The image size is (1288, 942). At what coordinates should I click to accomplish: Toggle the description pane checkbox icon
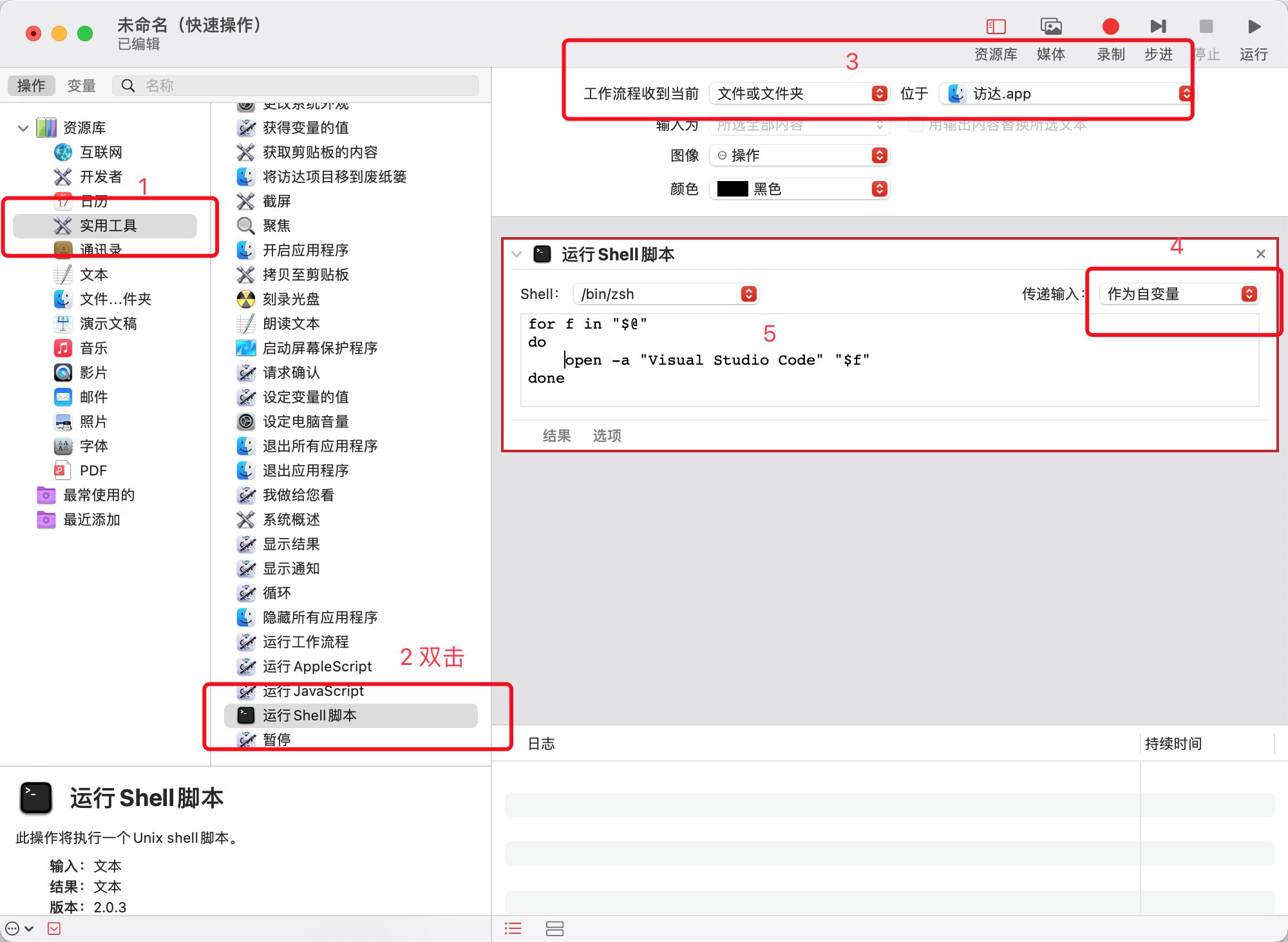click(x=54, y=928)
